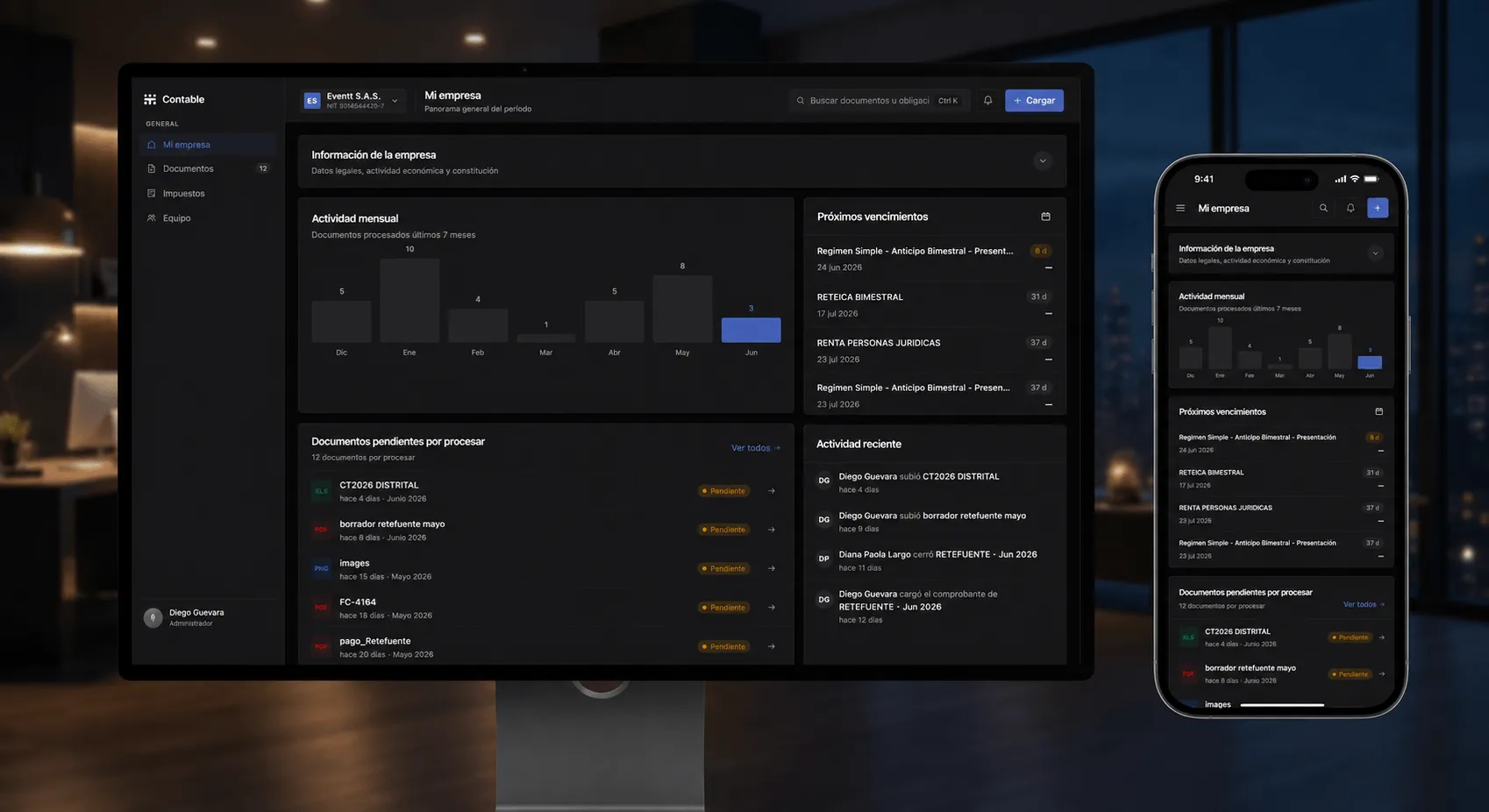The image size is (1489, 812).
Task: Open Diana Paola Largo activity entry
Action: point(935,560)
